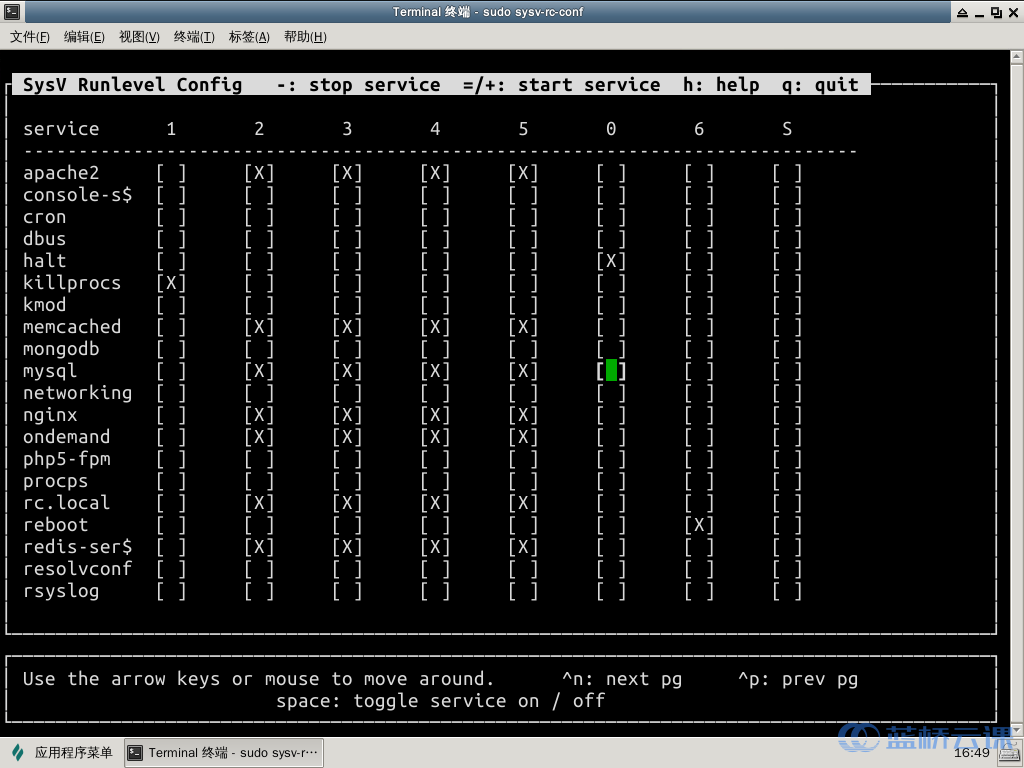Image resolution: width=1024 pixels, height=768 pixels.
Task: Toggle networking checkbox for runlevel S
Action: coord(787,393)
